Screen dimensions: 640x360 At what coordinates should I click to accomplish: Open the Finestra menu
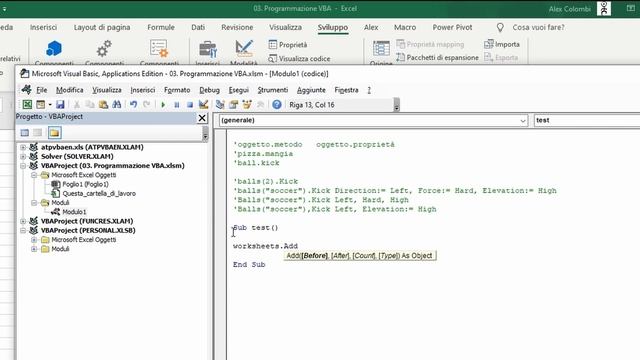click(346, 90)
